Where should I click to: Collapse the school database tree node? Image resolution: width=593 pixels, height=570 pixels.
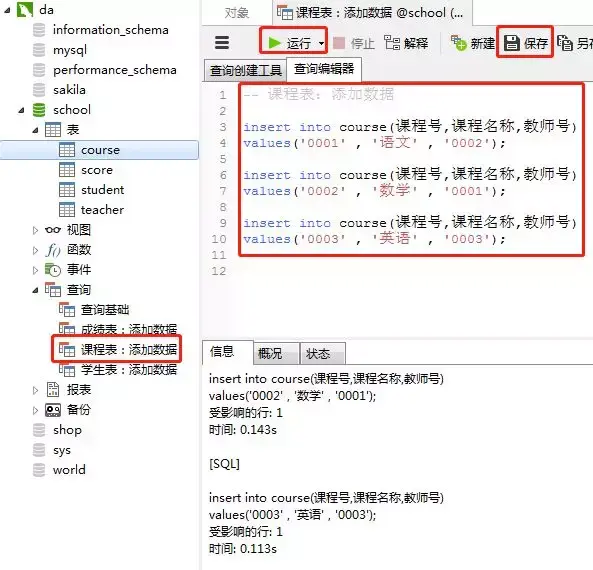pos(22,110)
